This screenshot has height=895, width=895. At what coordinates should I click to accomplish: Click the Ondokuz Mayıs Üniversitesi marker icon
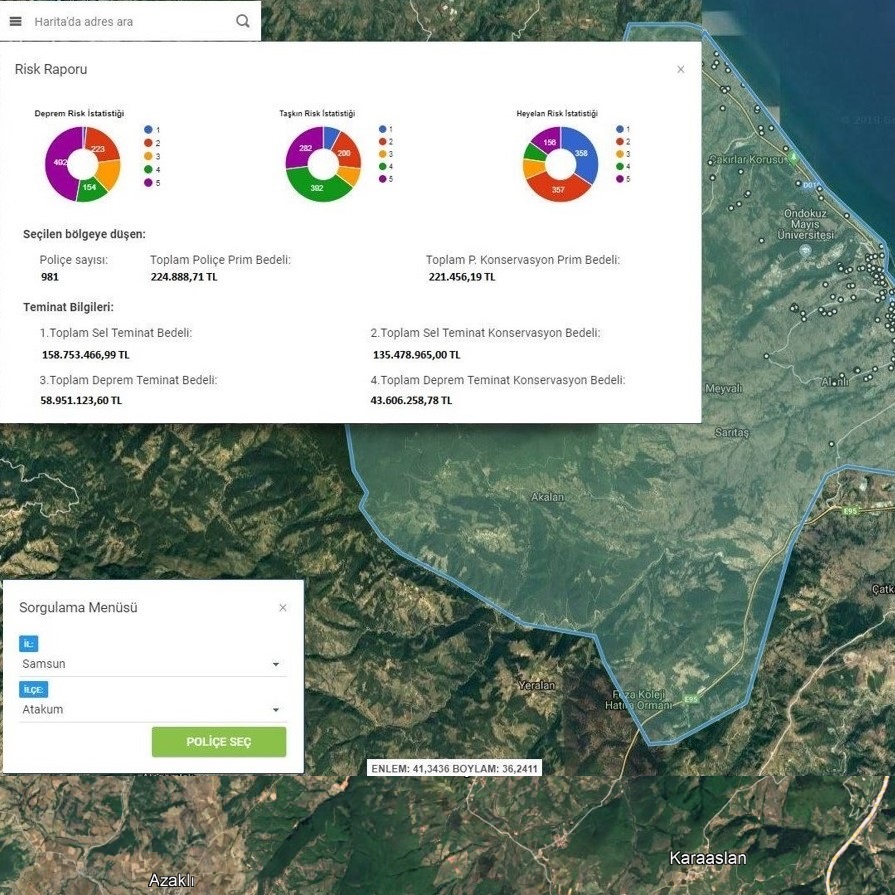click(806, 249)
